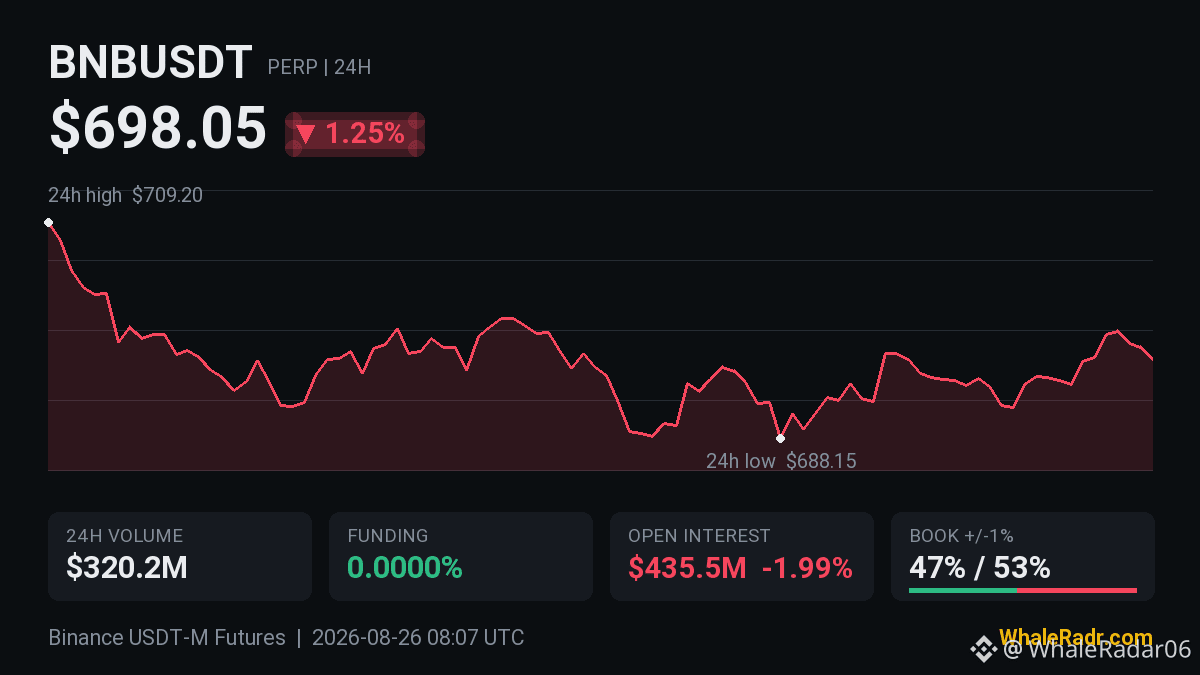
Task: Click the 1.25% decline badge
Action: pos(355,134)
